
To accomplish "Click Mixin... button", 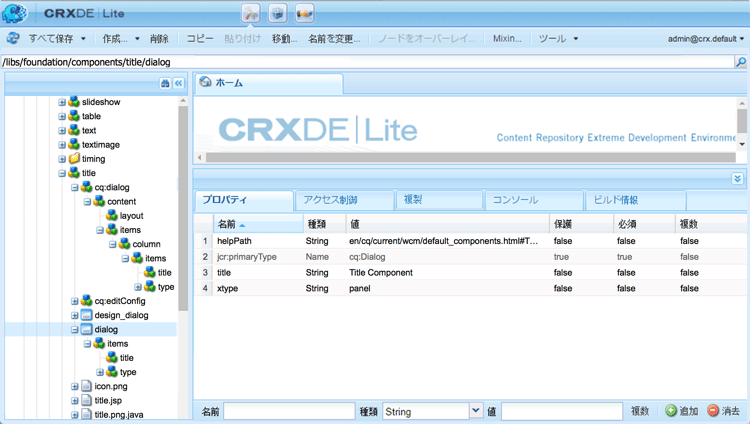I will click(x=507, y=39).
